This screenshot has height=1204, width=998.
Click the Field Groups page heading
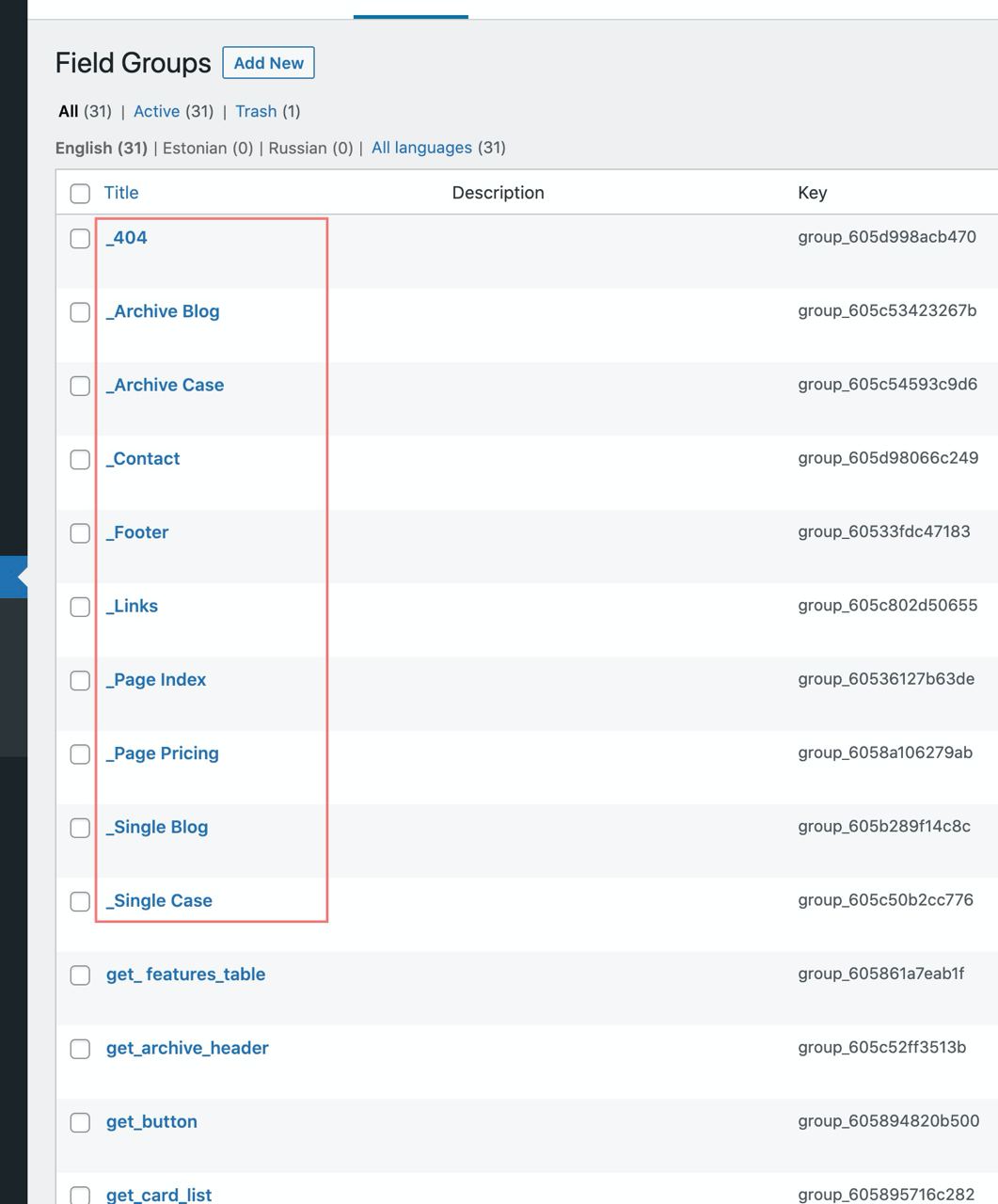click(x=133, y=63)
